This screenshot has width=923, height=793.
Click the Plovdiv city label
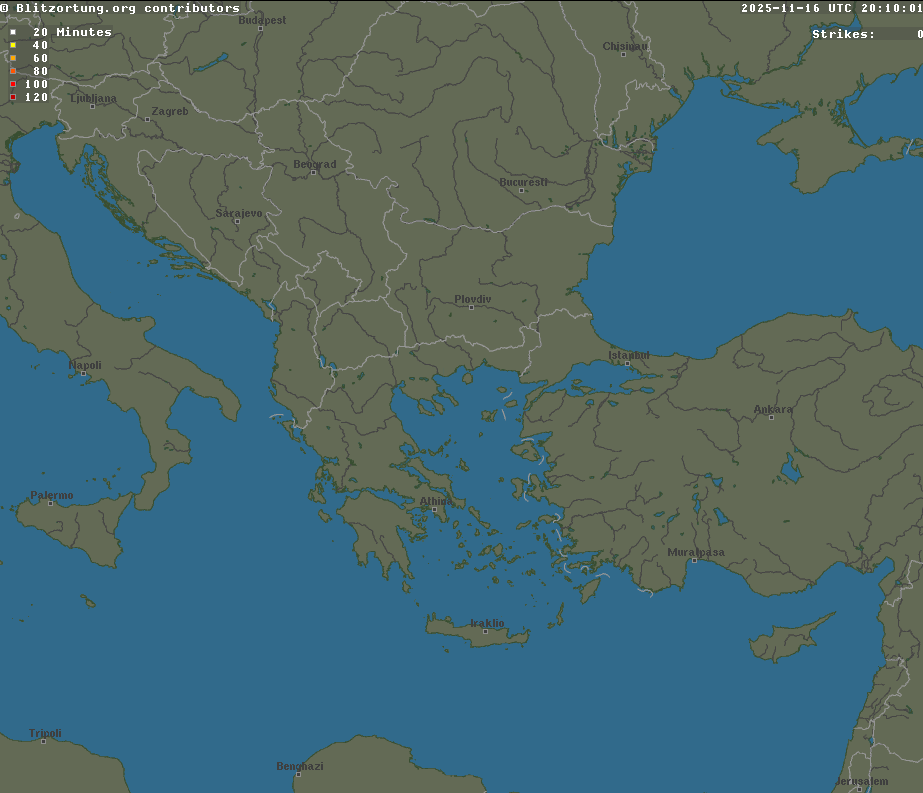471,298
